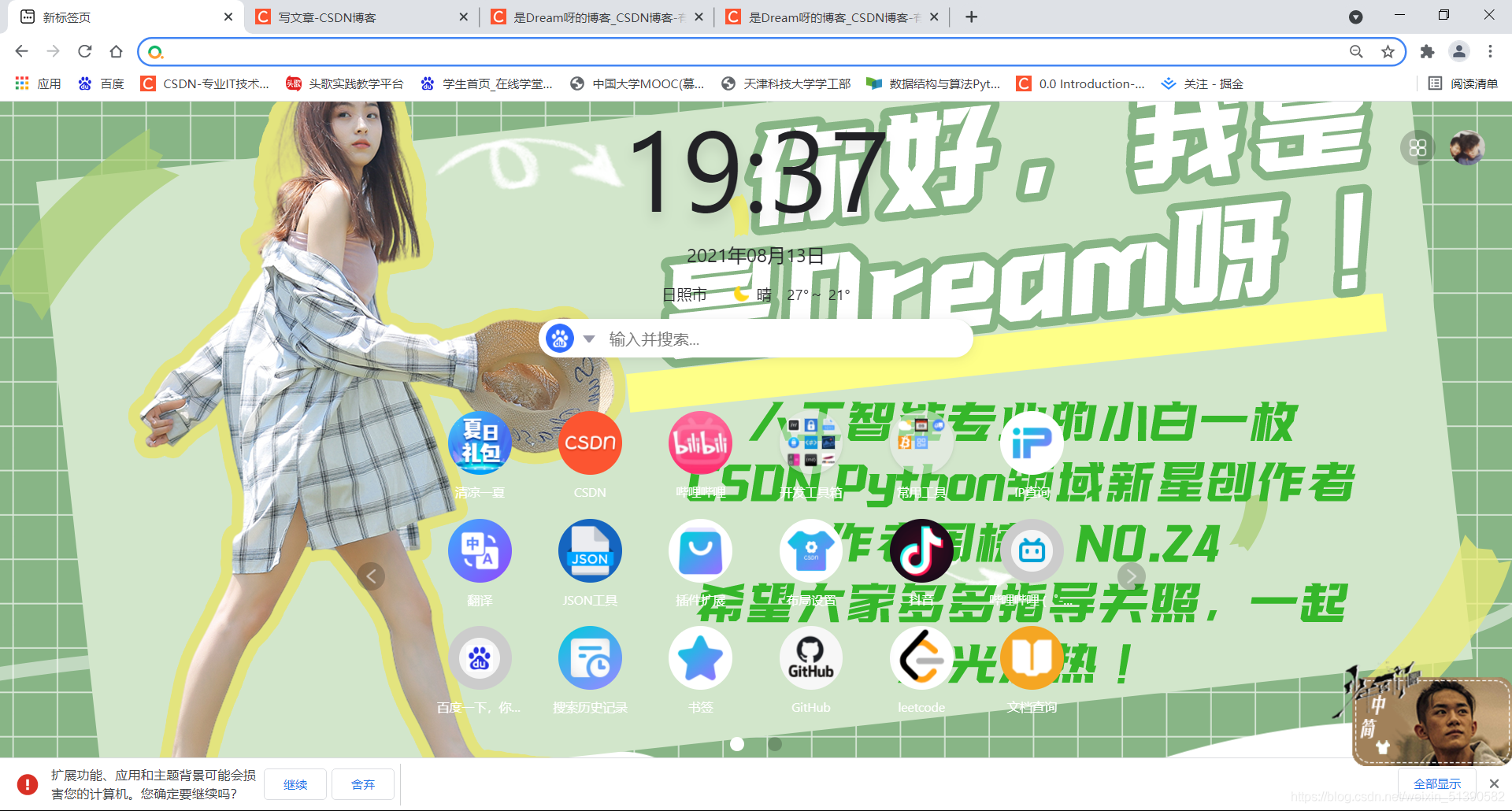Click 全部显示 in downloads bar
The width and height of the screenshot is (1512, 811).
point(1437,784)
